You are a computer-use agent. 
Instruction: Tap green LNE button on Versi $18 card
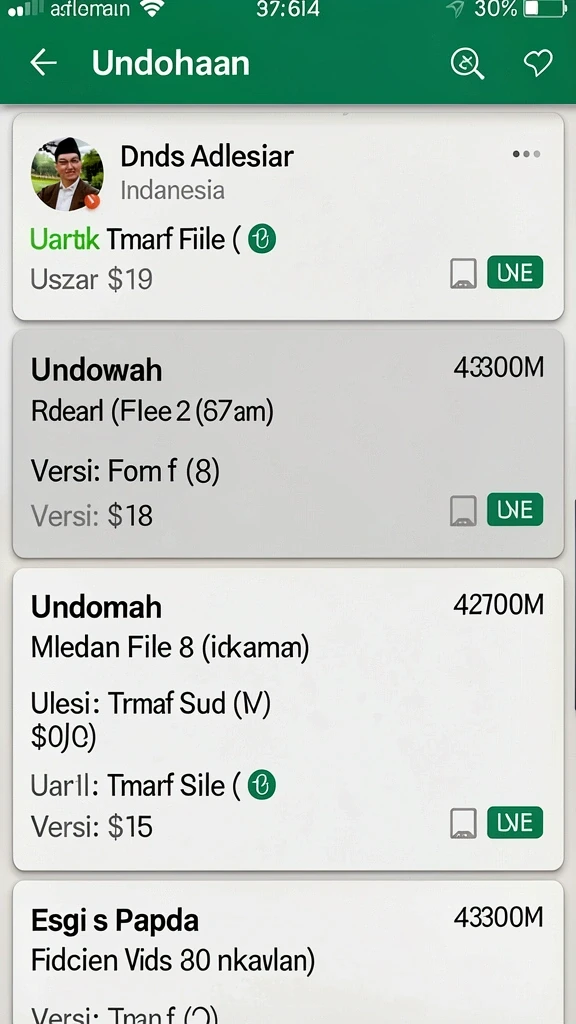(x=515, y=510)
